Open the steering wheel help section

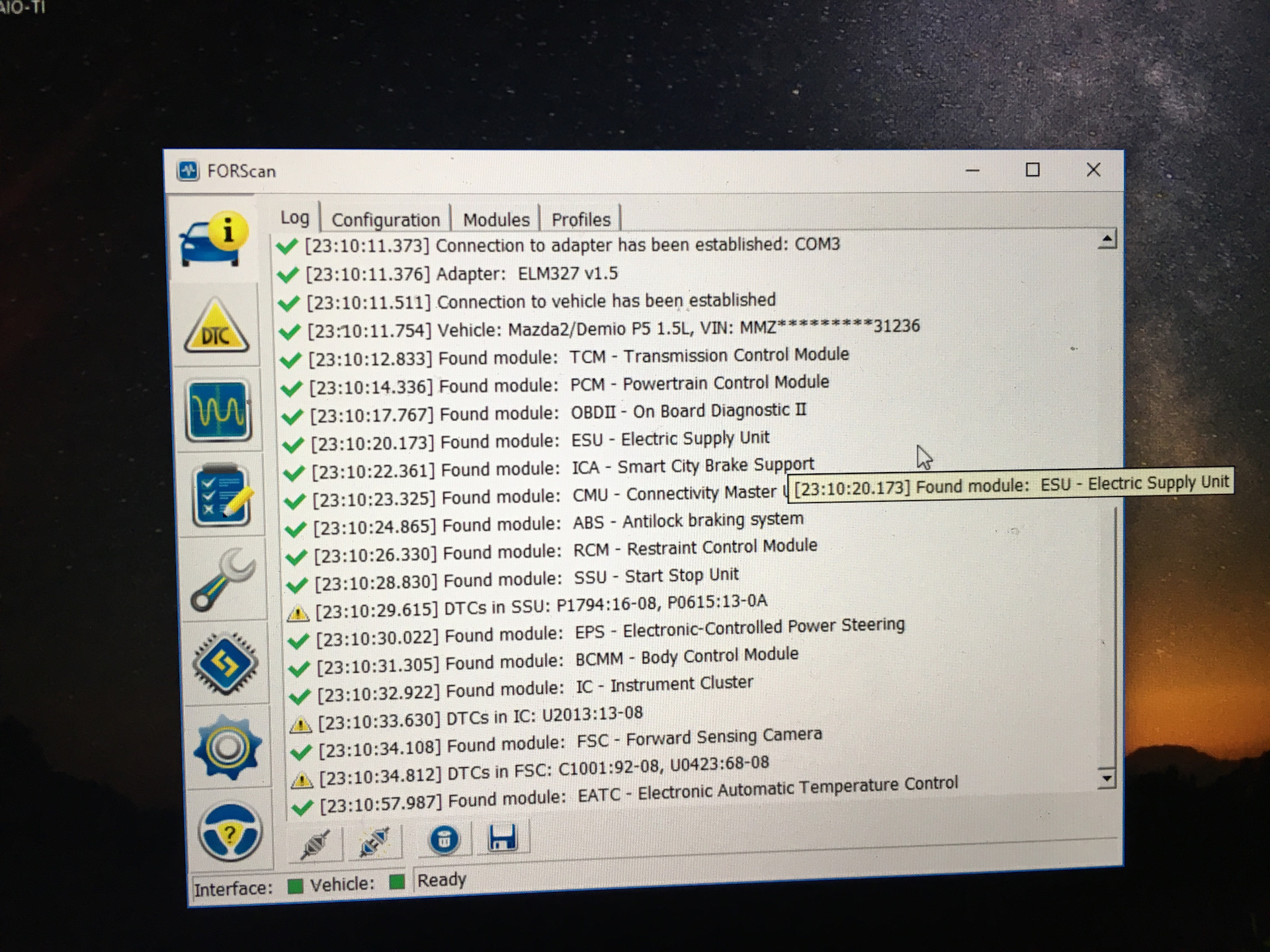point(230,832)
